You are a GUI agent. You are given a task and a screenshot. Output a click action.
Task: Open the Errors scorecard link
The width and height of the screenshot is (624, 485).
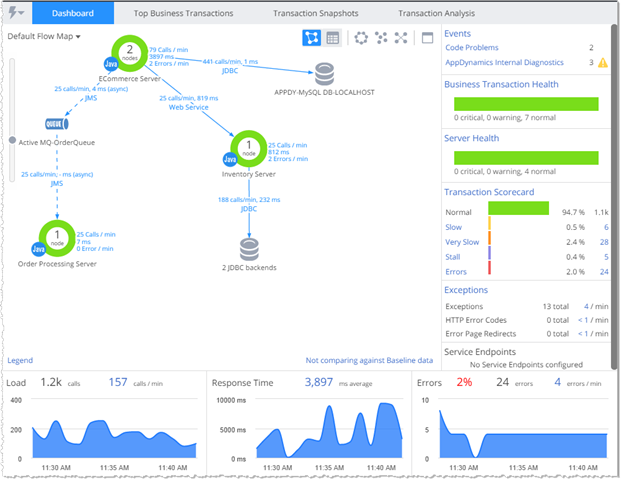pyautogui.click(x=456, y=272)
